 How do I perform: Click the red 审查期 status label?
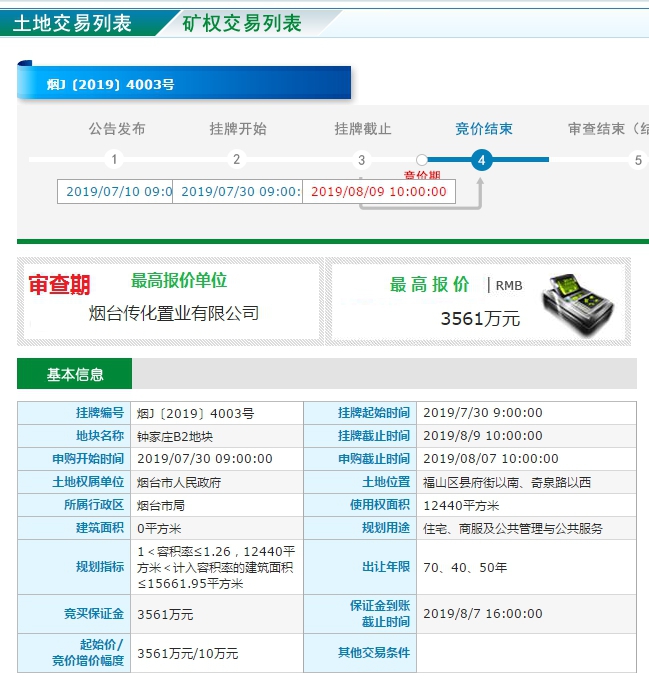click(x=59, y=285)
